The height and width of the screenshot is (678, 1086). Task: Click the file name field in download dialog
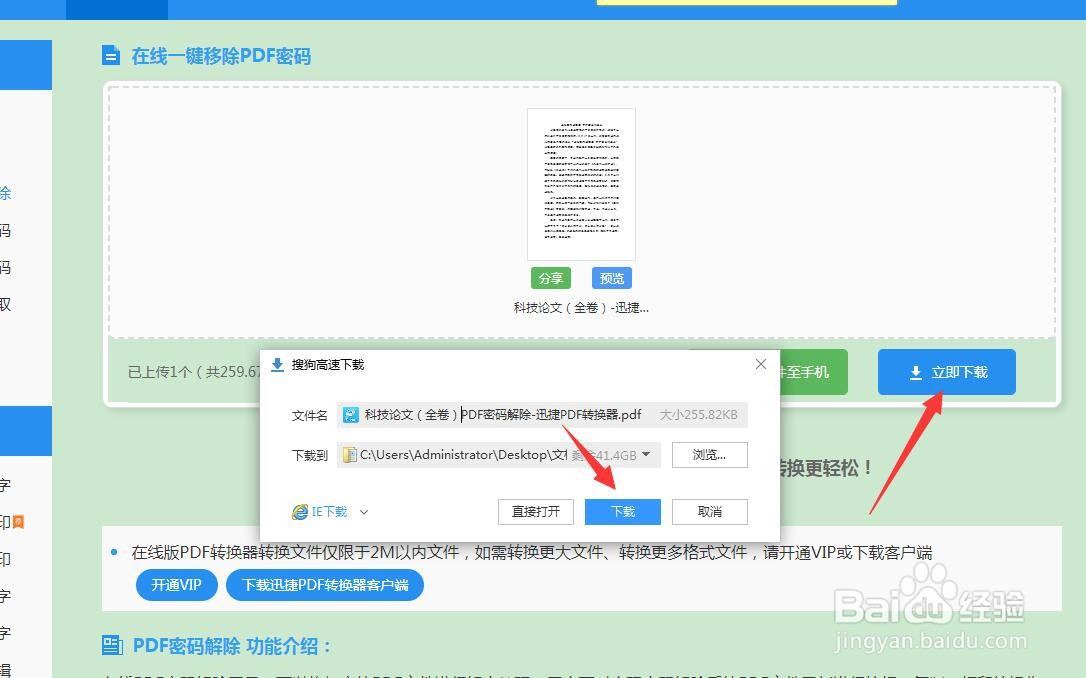(x=542, y=415)
